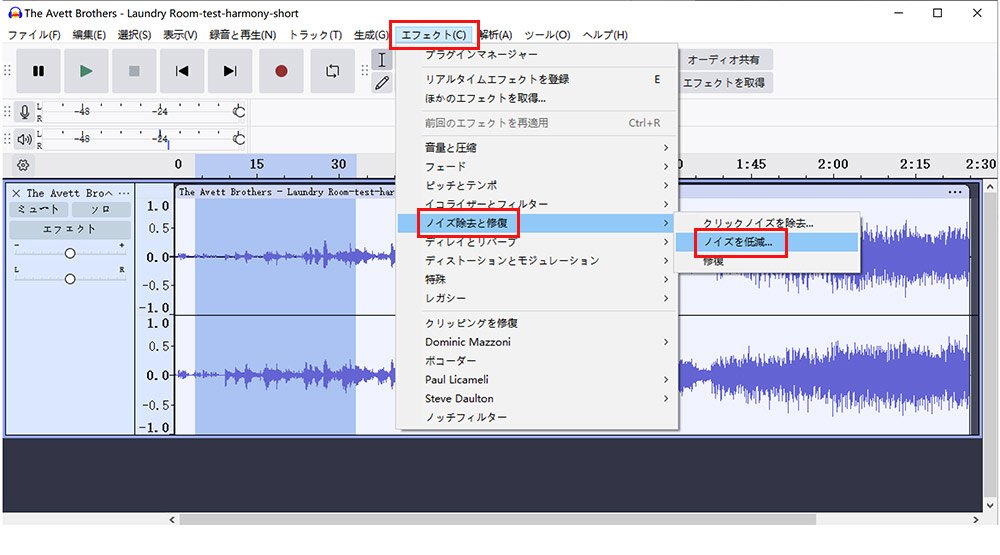
Task: Expand the Dominic Mazzoni submenu
Action: [536, 342]
